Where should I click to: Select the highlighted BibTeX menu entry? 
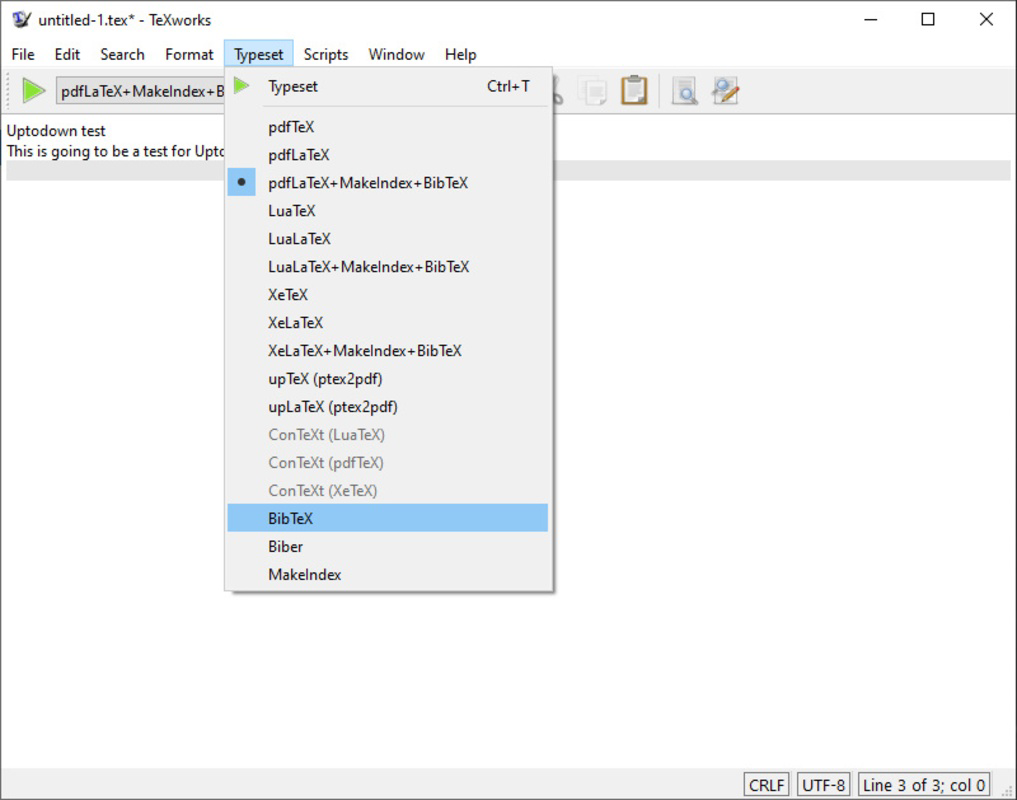coord(388,518)
